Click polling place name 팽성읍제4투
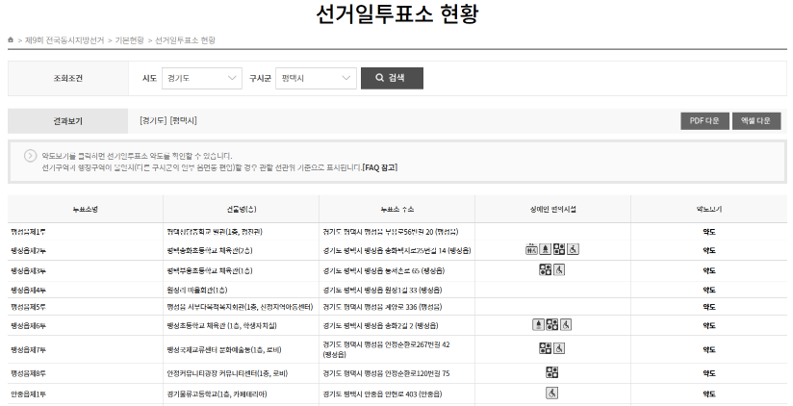Viewport: 793px width, 406px height. (28, 290)
